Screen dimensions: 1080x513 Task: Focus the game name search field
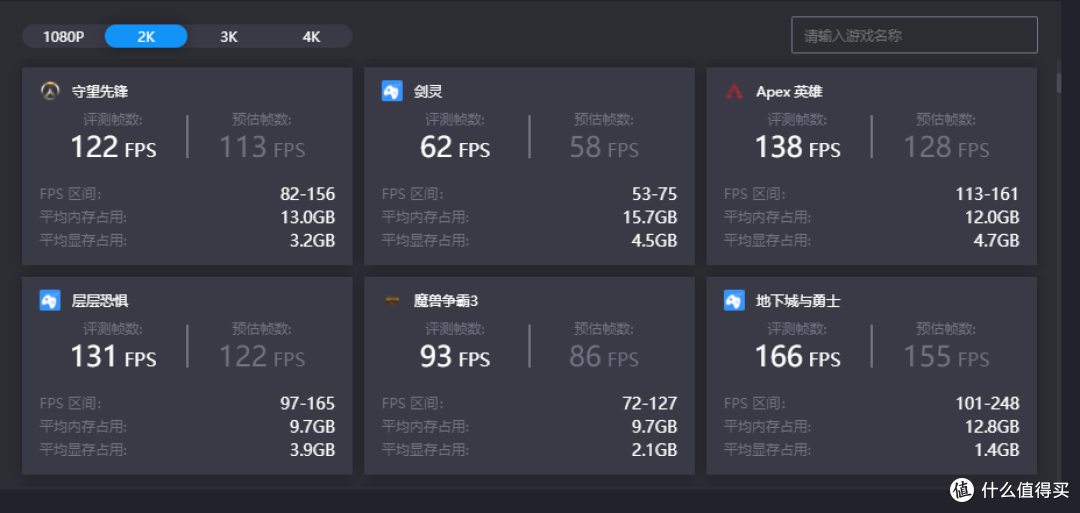point(914,35)
